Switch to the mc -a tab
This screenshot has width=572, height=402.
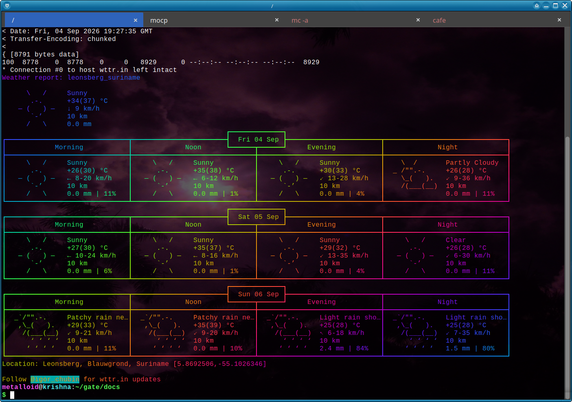[350, 20]
